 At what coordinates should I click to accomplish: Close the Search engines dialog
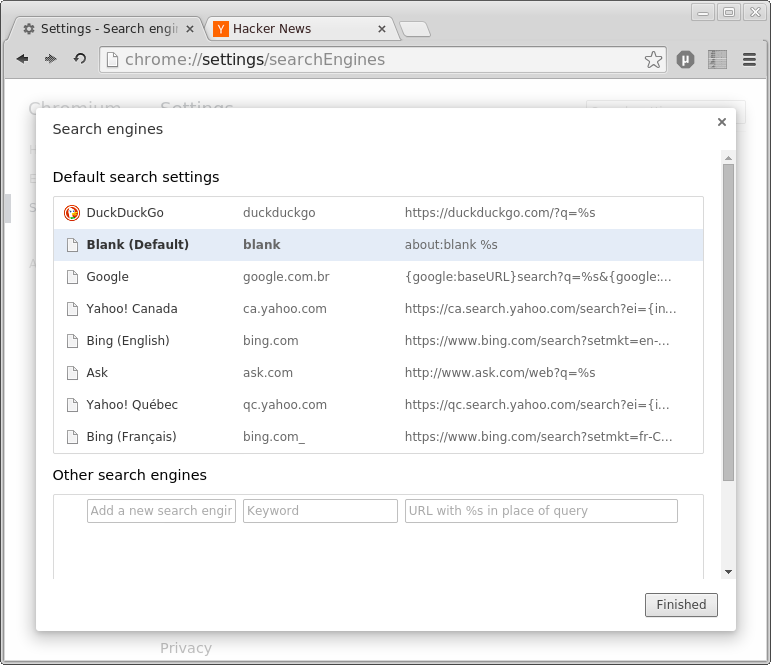click(x=722, y=122)
